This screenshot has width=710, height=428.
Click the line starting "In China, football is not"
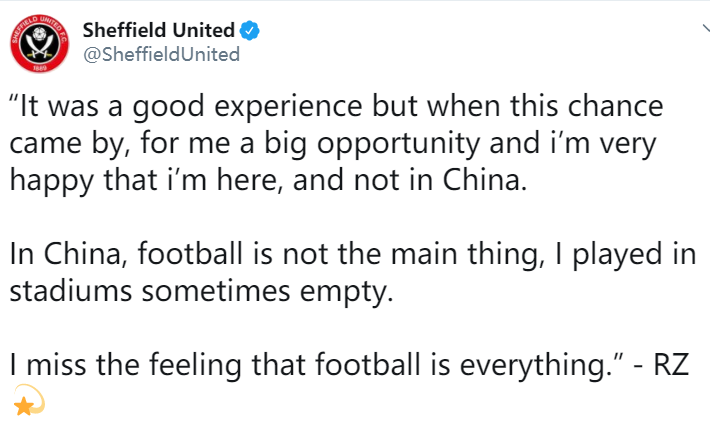353,255
